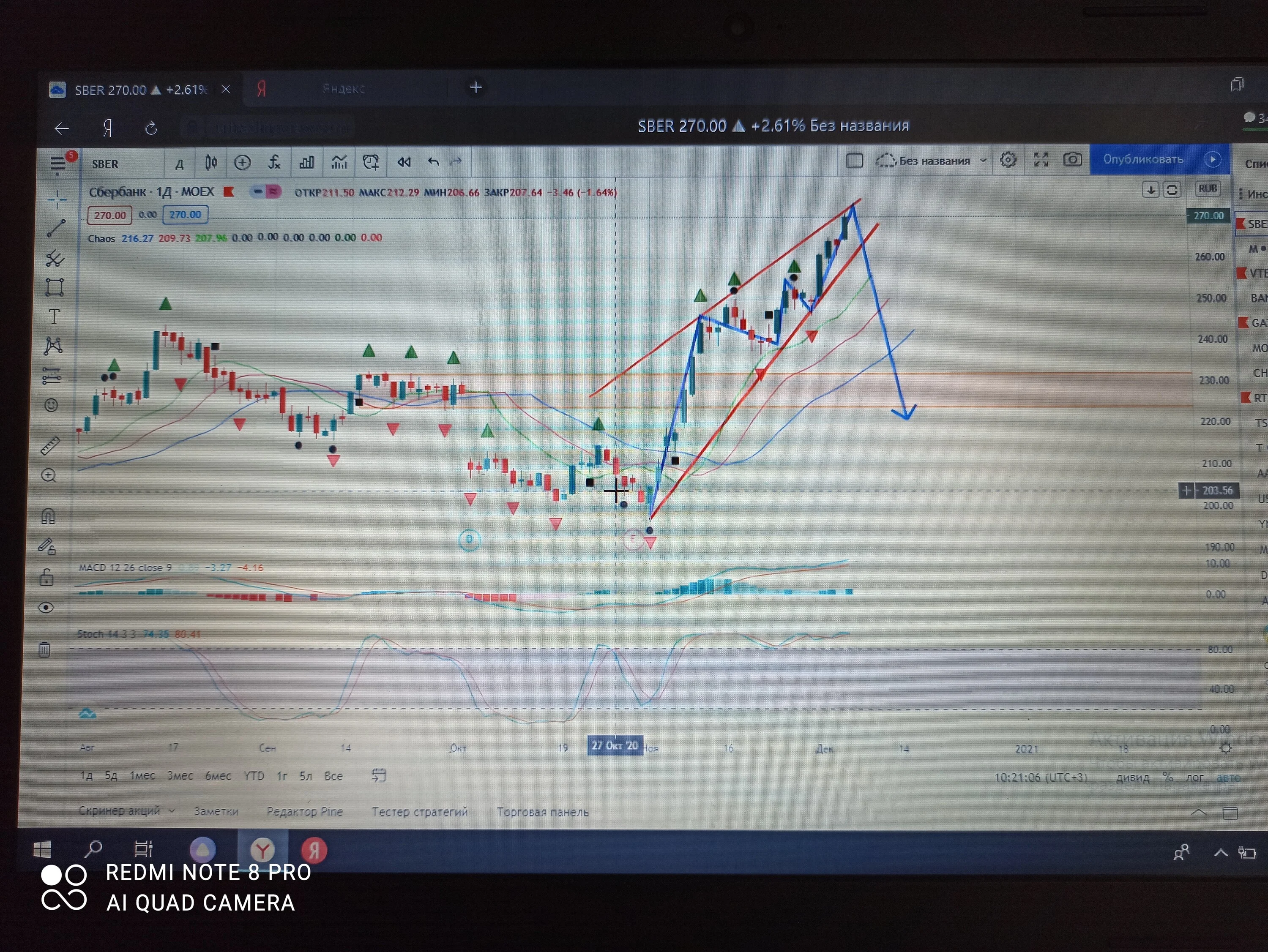1268x952 pixels.
Task: Toggle the pill switch beside MOEX flag
Action: point(265,191)
